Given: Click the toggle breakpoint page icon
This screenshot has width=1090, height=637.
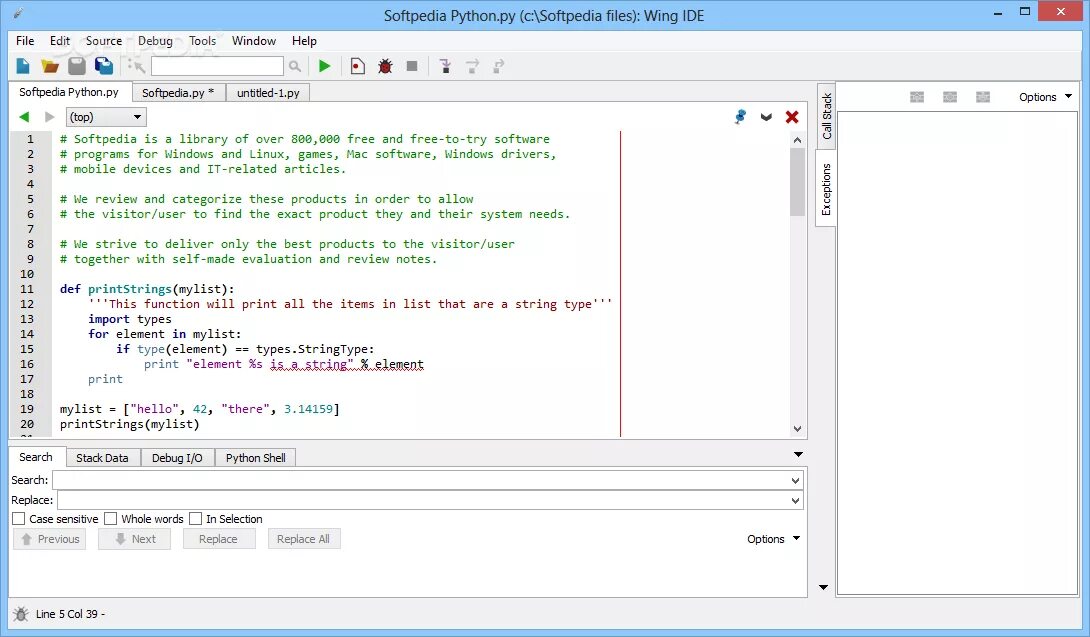Looking at the screenshot, I should click(x=357, y=66).
